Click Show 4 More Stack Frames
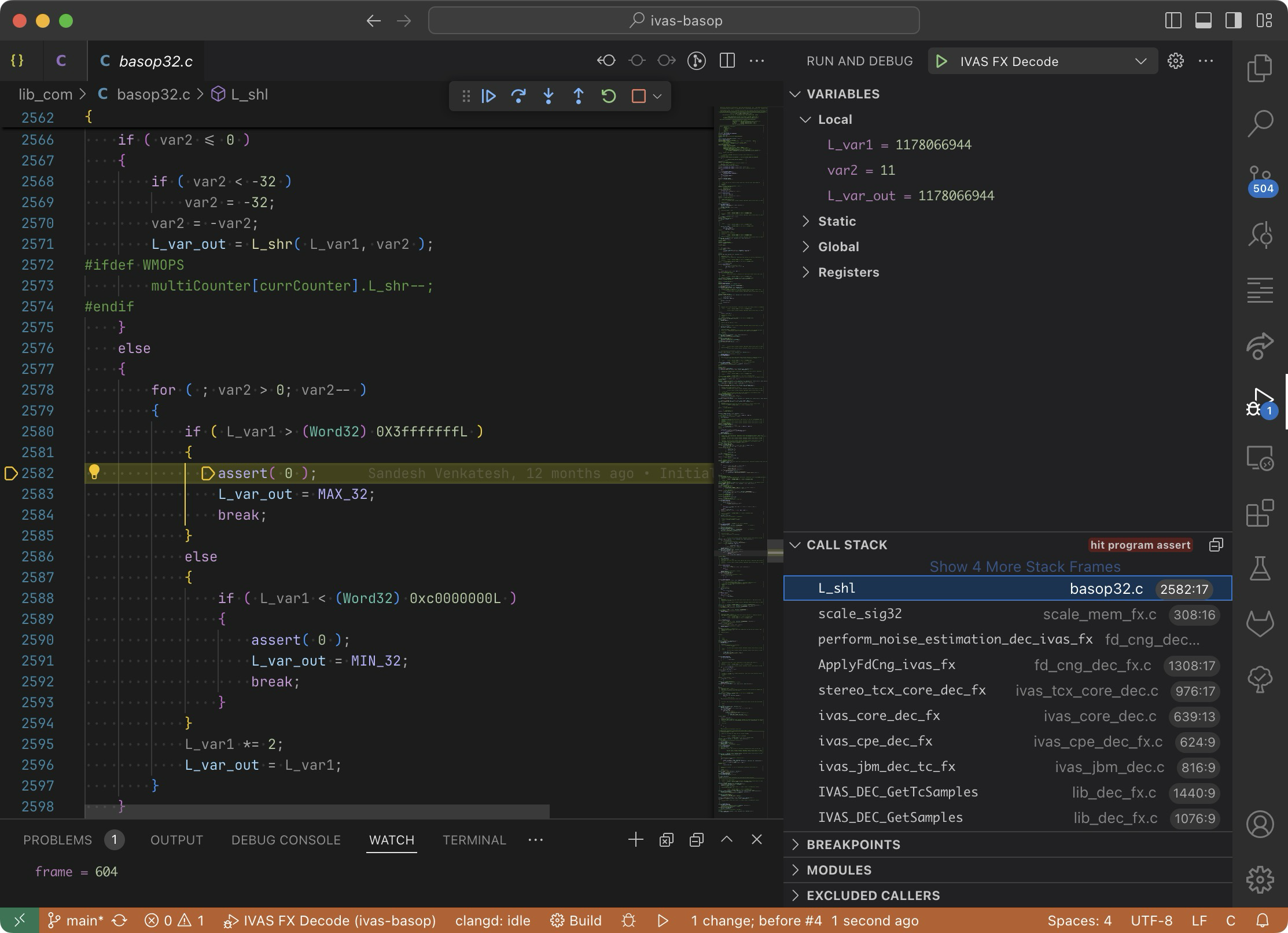The height and width of the screenshot is (933, 1288). coord(1024,567)
